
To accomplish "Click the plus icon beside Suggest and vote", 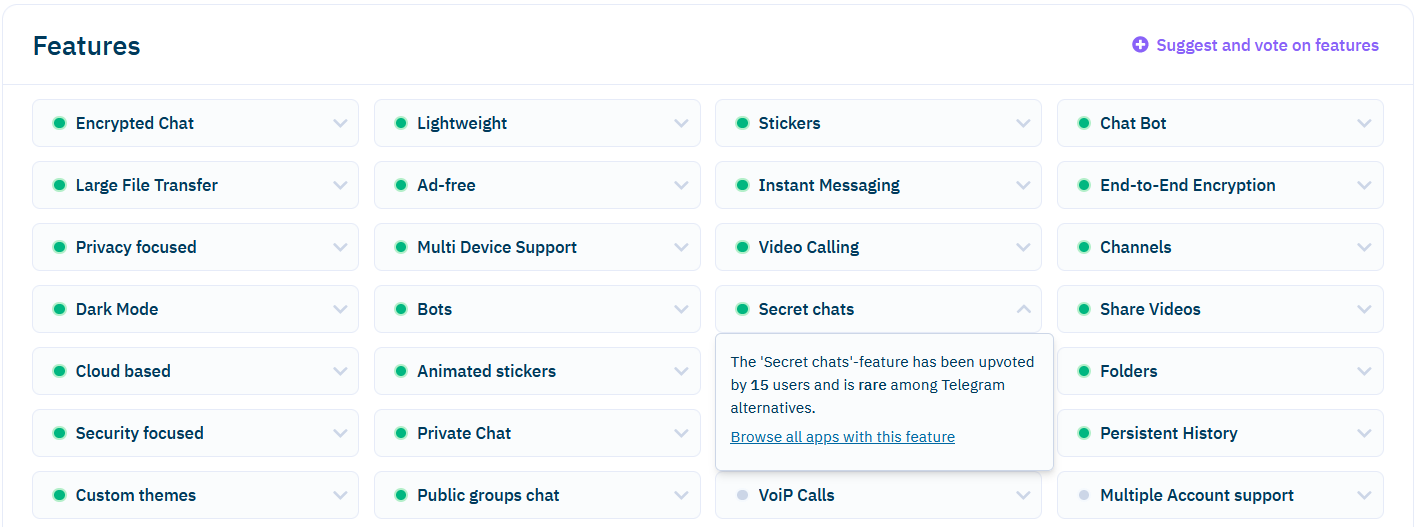I will 1140,45.
